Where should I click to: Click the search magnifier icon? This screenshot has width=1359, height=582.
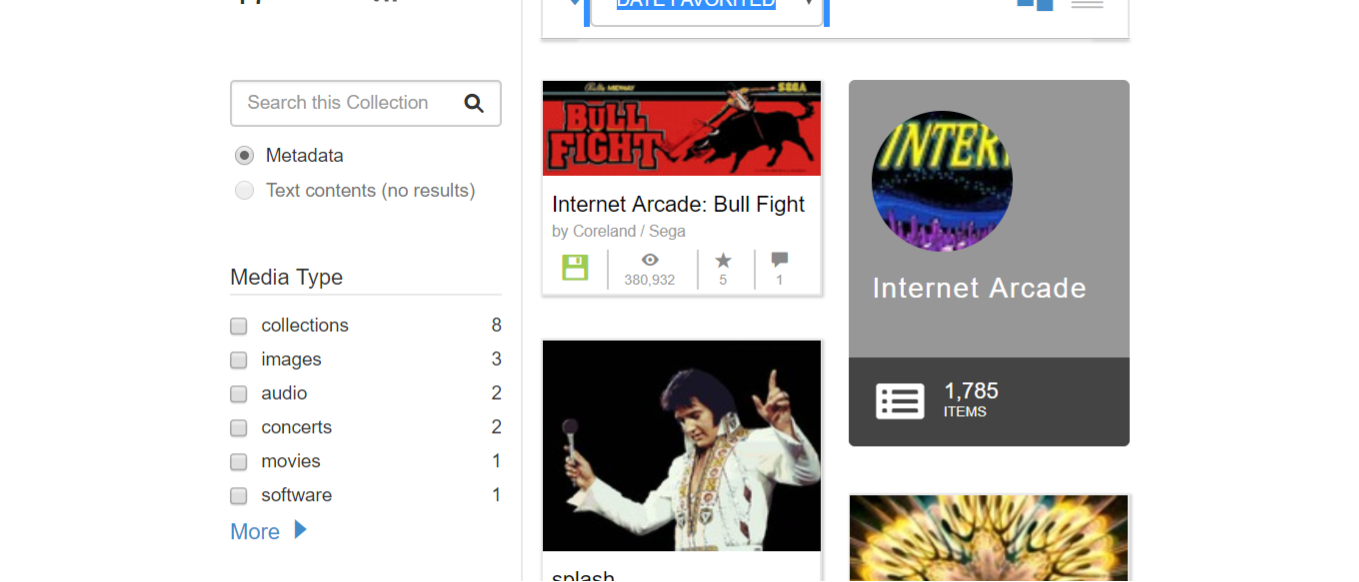coord(474,103)
